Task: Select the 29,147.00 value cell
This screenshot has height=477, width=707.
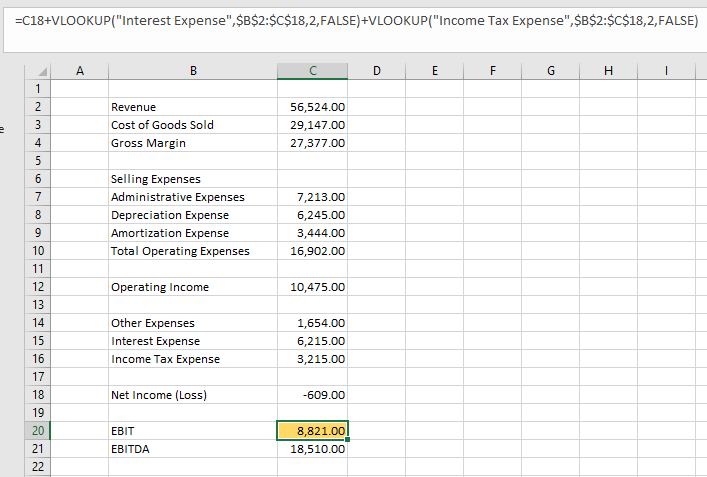Action: pos(312,125)
